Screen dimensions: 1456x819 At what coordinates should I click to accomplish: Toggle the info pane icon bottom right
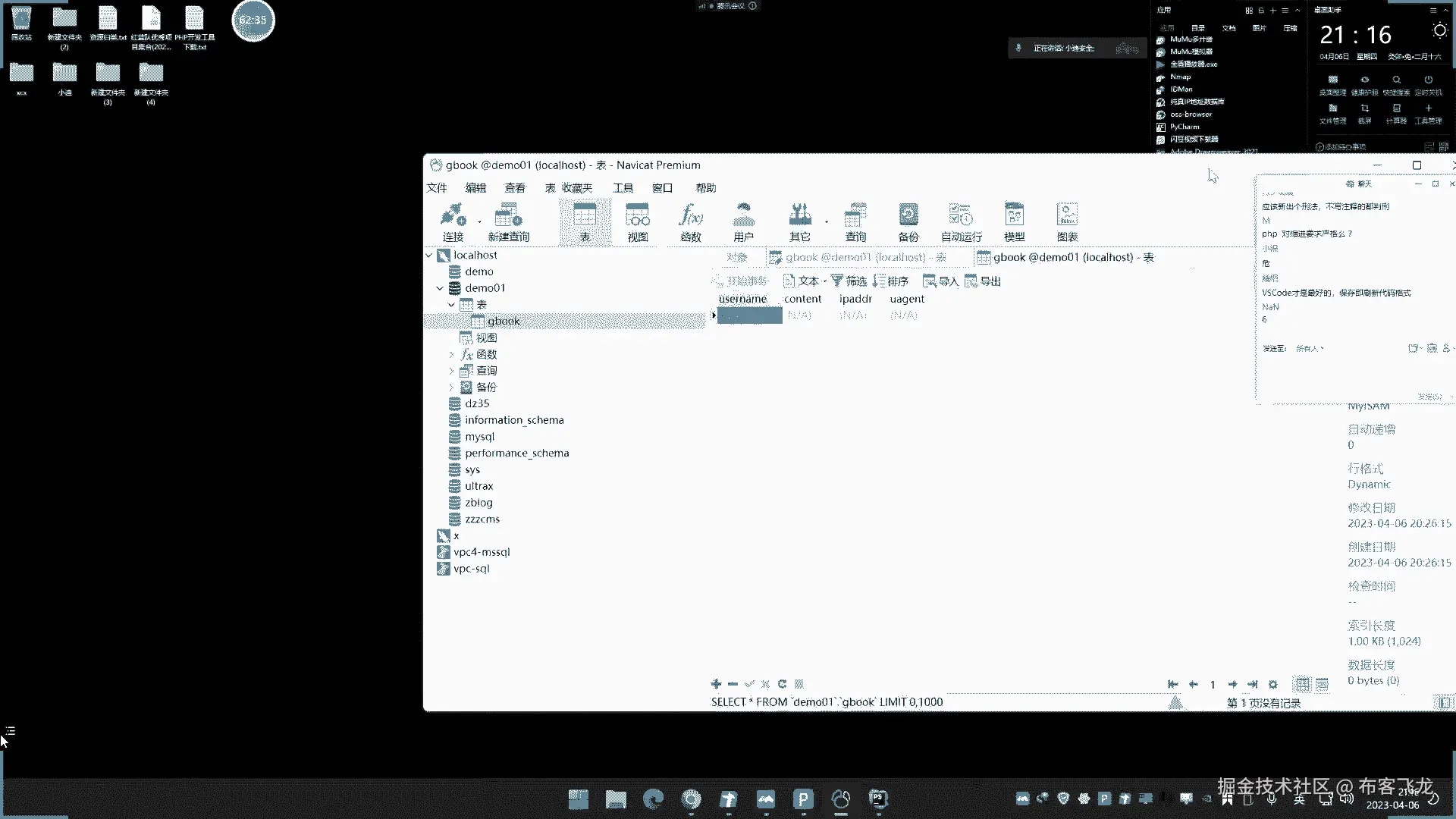[1445, 703]
